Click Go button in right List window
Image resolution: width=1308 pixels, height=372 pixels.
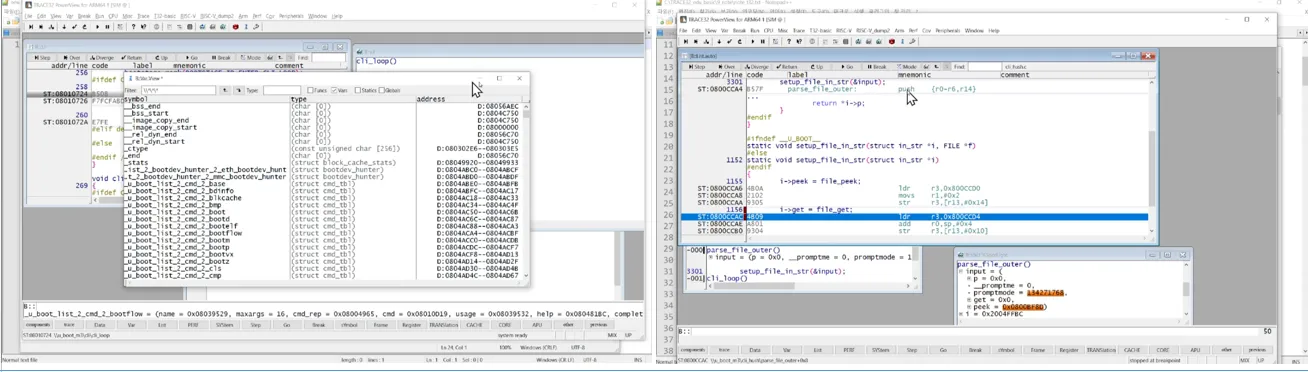coord(847,67)
